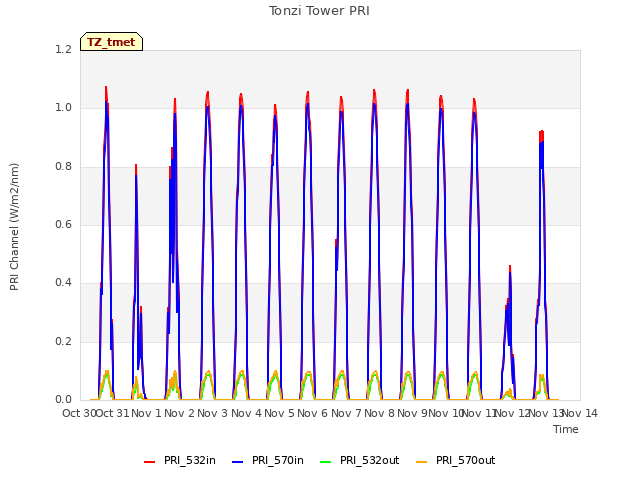Select the PRI_570in legend label
640x480 pixels.
[278, 460]
